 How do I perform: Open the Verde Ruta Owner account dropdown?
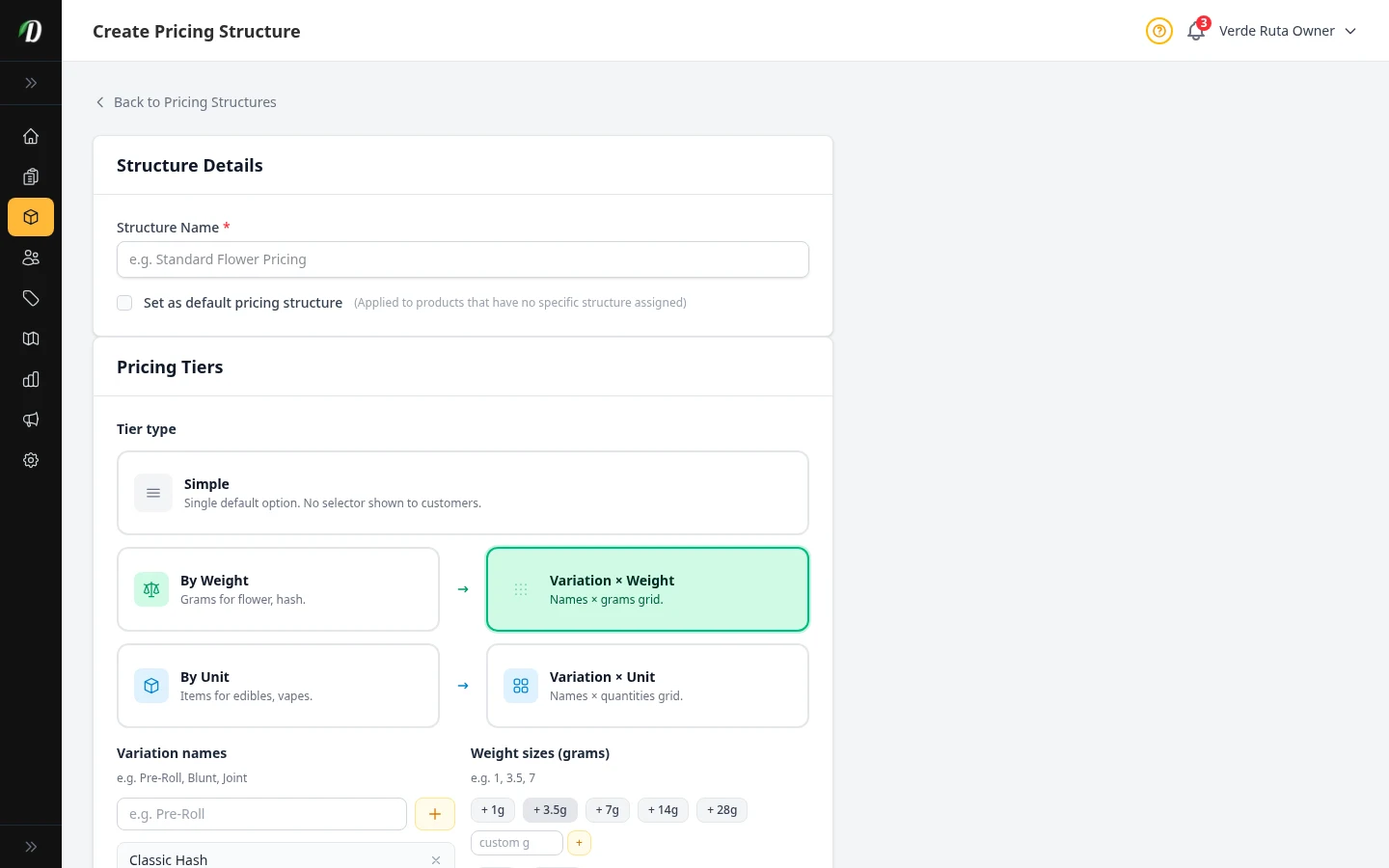click(x=1288, y=31)
